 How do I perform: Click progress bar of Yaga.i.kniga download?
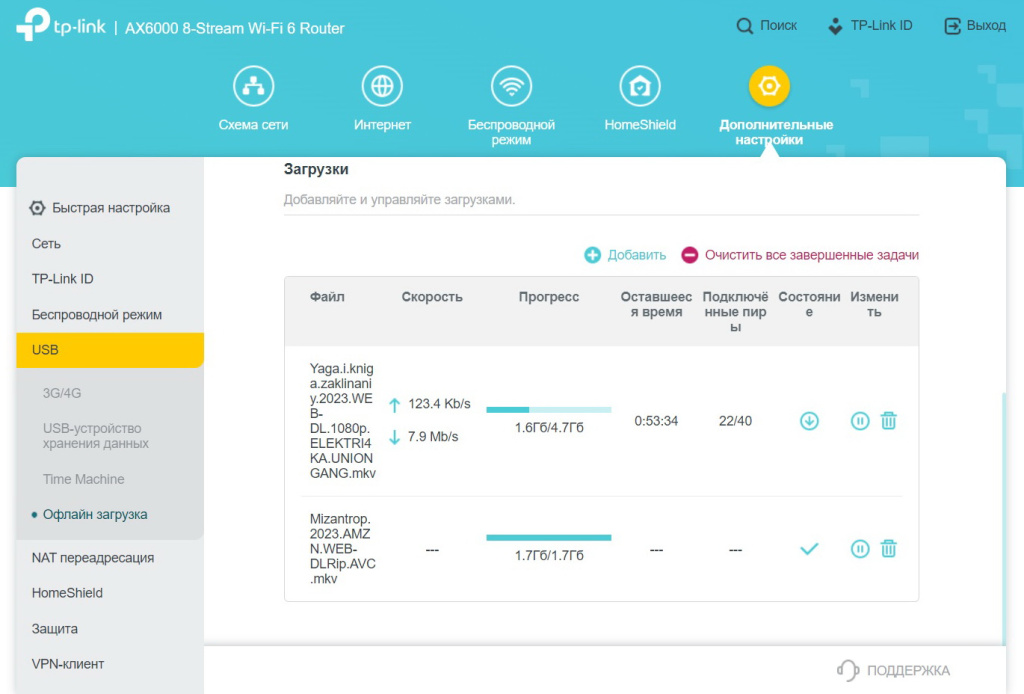pos(549,409)
